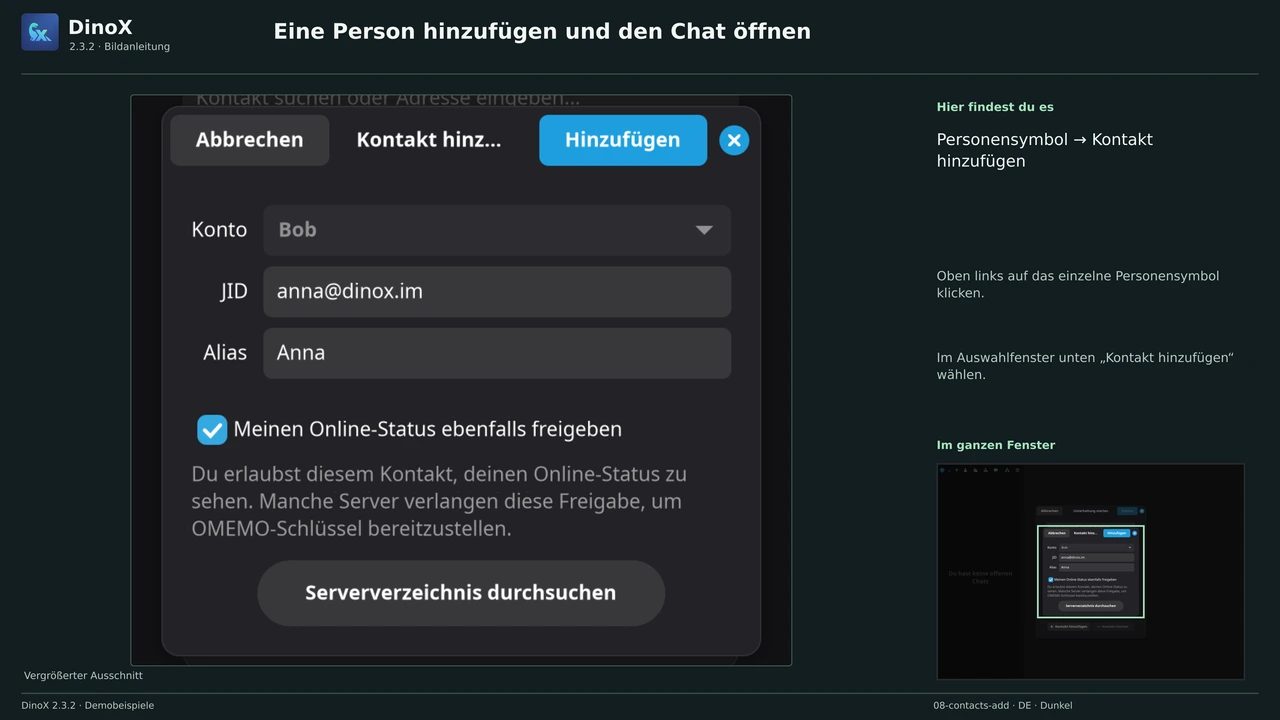Click Serververzeichnis durchsuchen button

pos(461,593)
